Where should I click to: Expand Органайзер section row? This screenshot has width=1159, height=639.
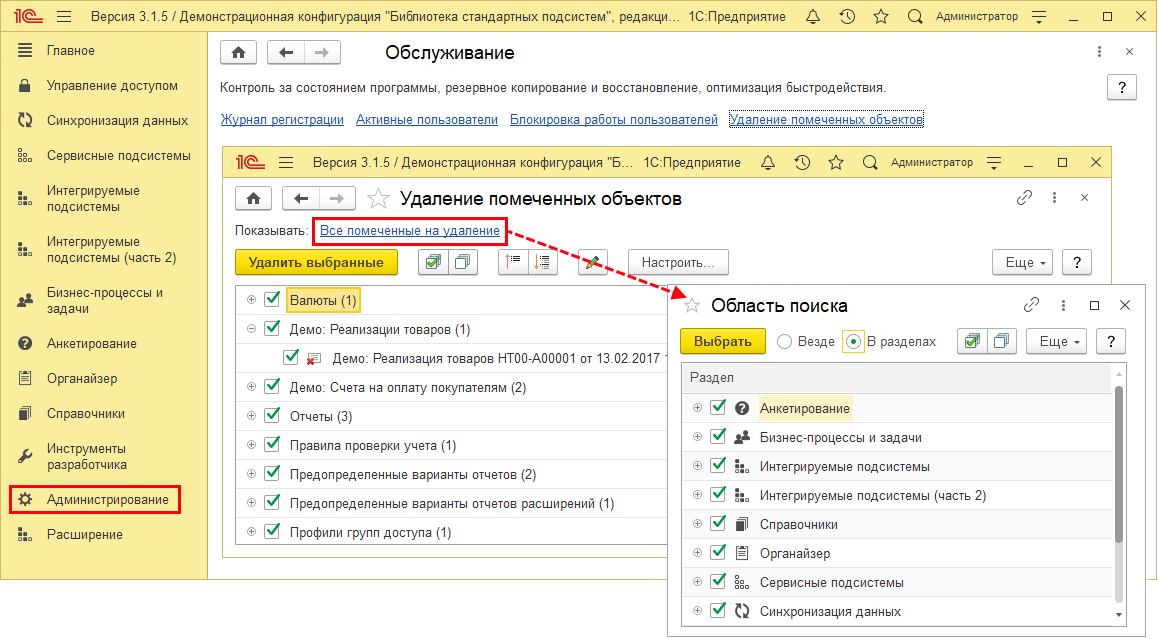697,552
